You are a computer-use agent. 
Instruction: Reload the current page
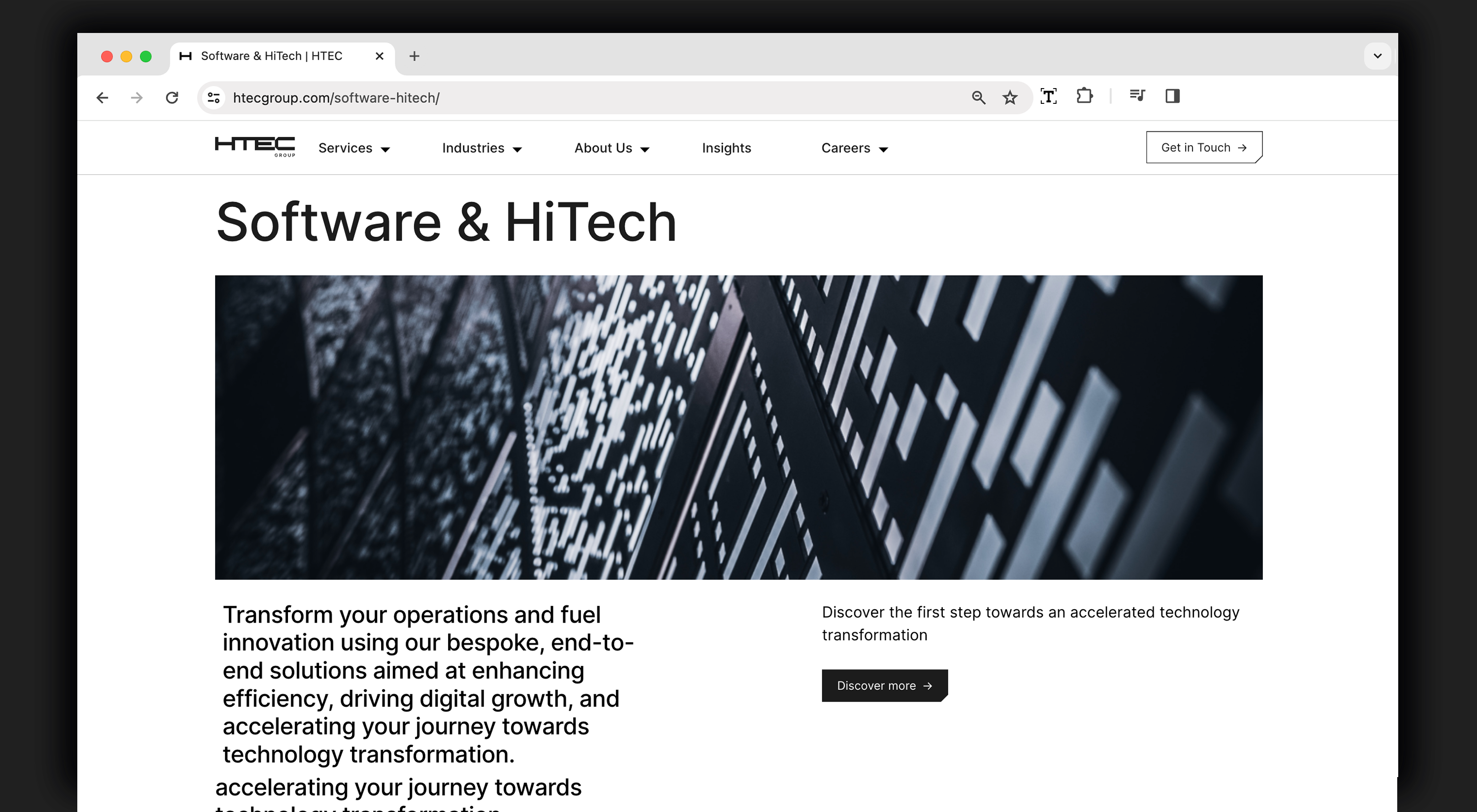coord(172,98)
